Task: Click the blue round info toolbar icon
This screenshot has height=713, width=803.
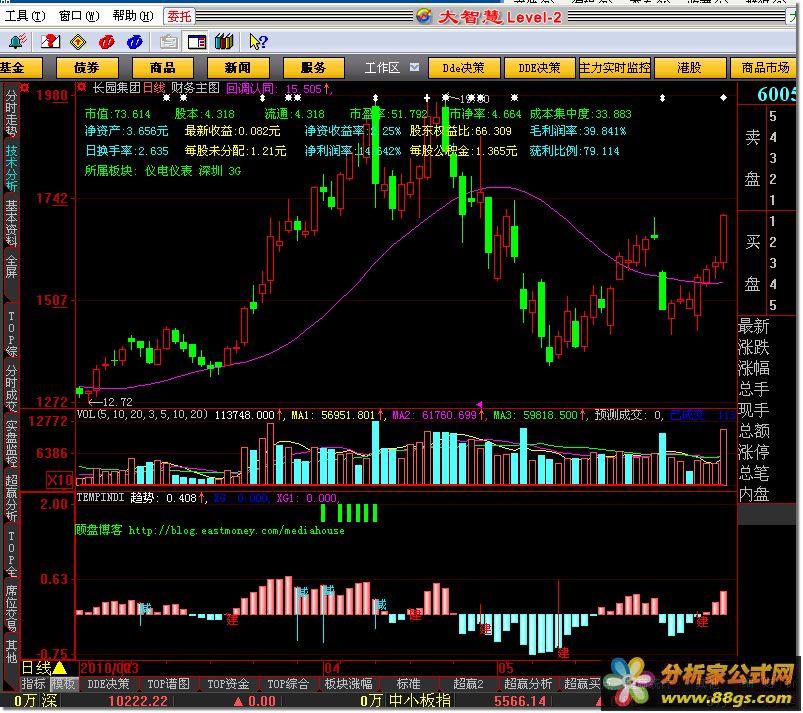Action: pos(135,41)
